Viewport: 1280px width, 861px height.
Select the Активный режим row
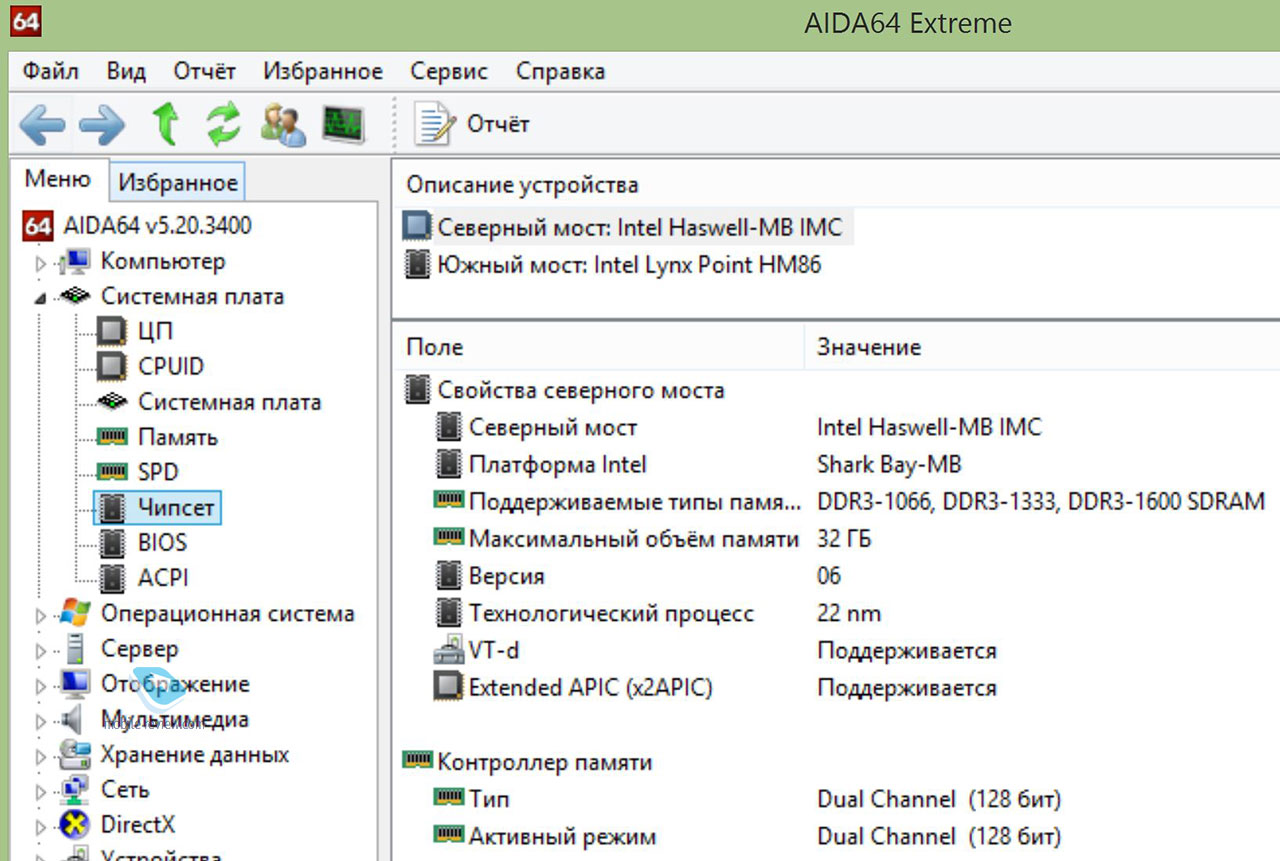click(563, 836)
